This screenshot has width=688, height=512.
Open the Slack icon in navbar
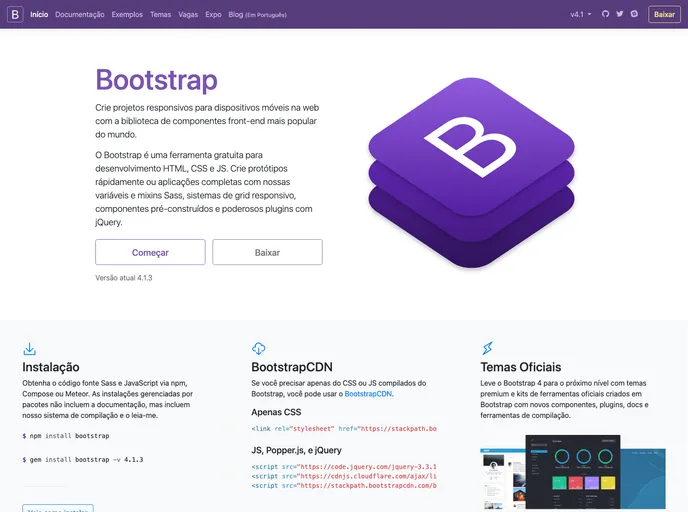pyautogui.click(x=634, y=15)
